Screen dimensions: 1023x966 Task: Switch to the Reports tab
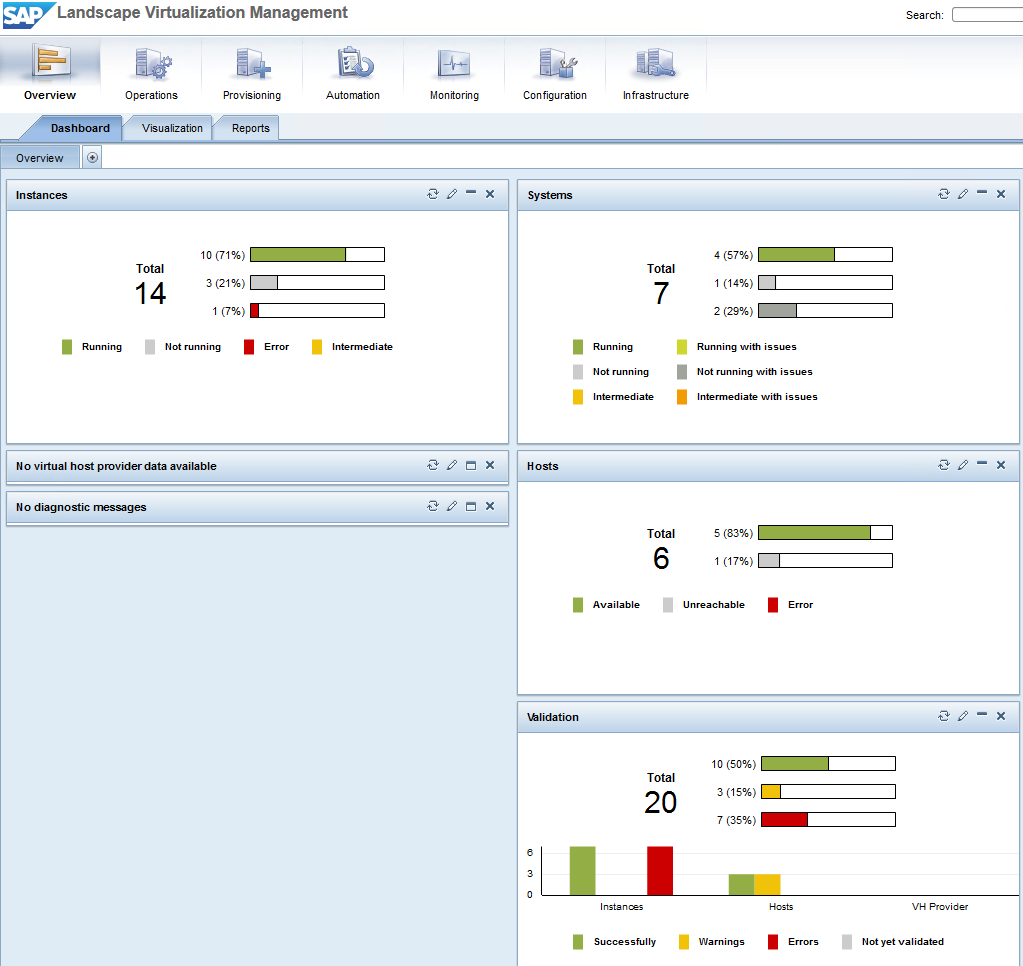(251, 128)
